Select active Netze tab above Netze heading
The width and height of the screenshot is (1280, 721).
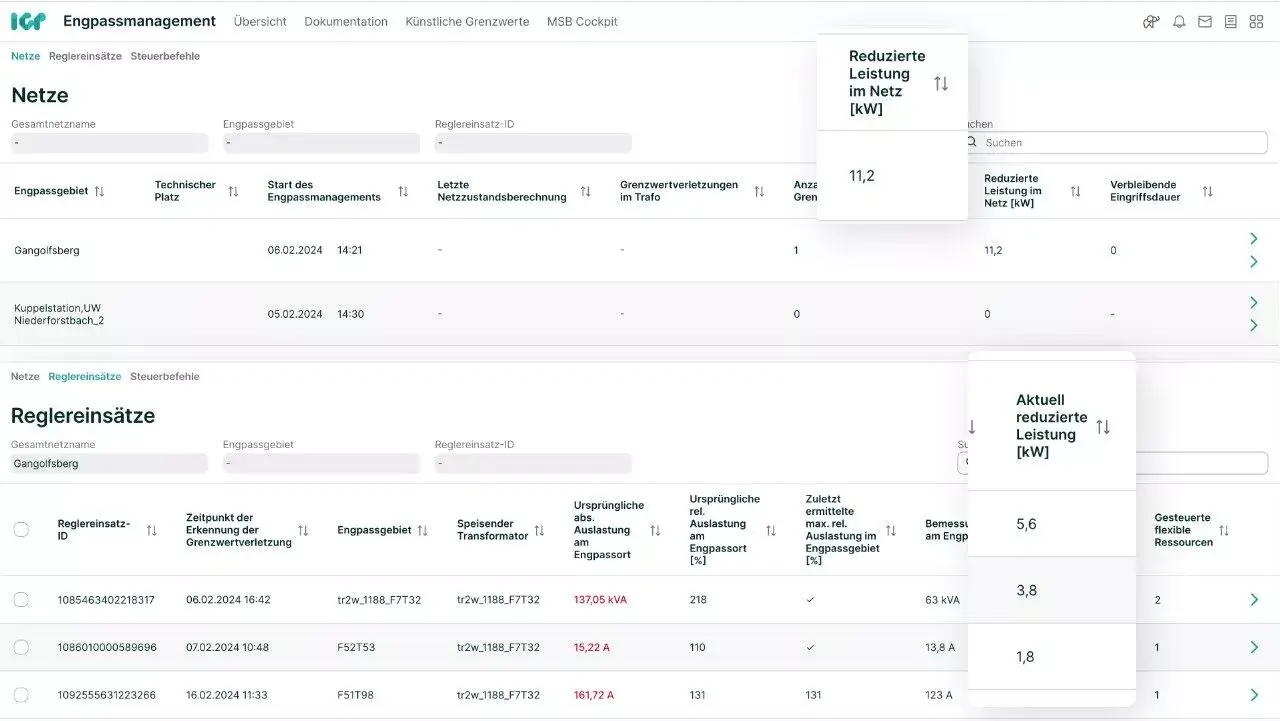point(25,56)
